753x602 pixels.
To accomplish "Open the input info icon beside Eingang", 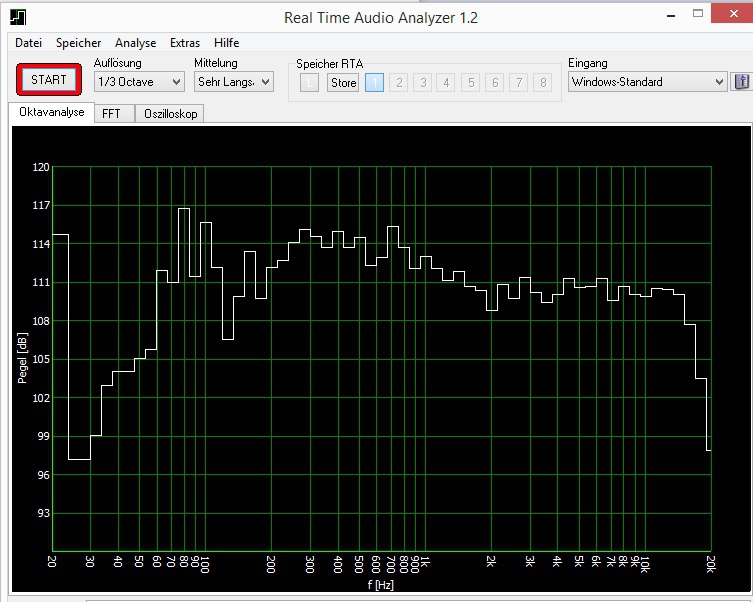I will 741,82.
